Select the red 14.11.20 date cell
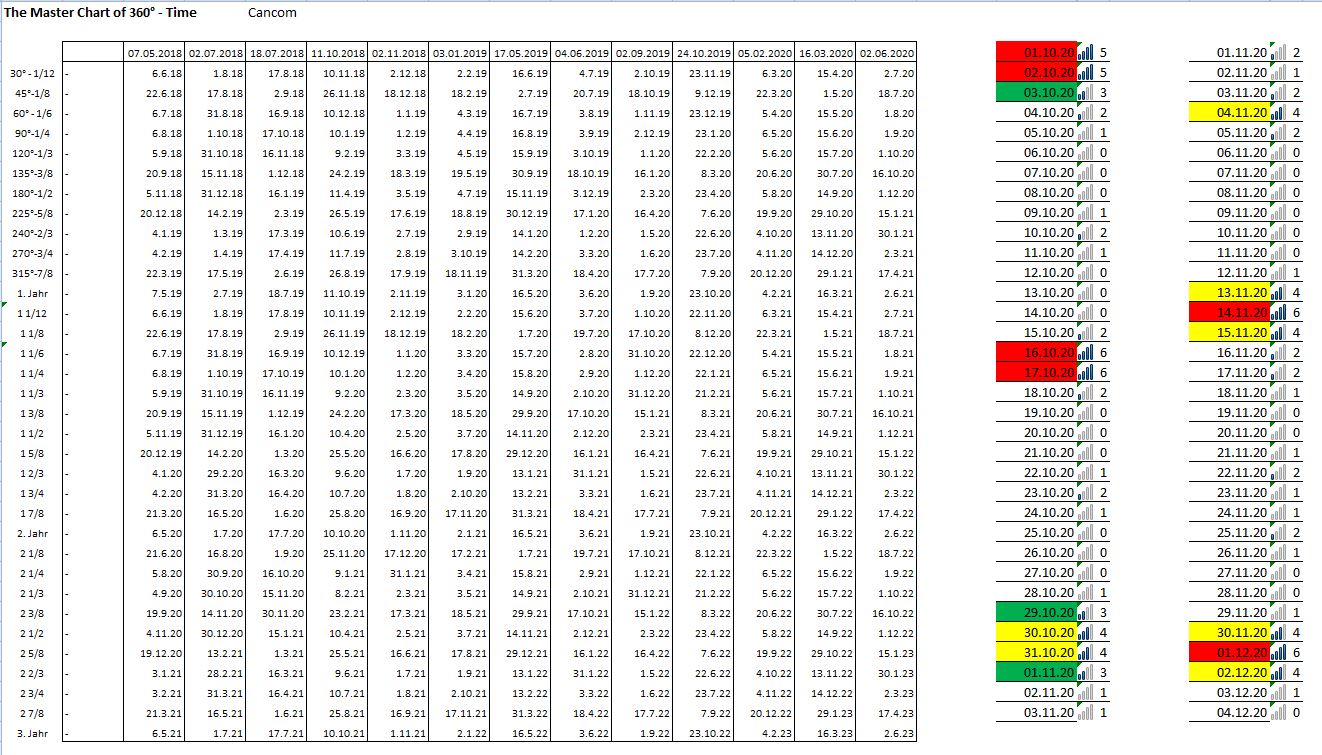 click(x=1230, y=313)
